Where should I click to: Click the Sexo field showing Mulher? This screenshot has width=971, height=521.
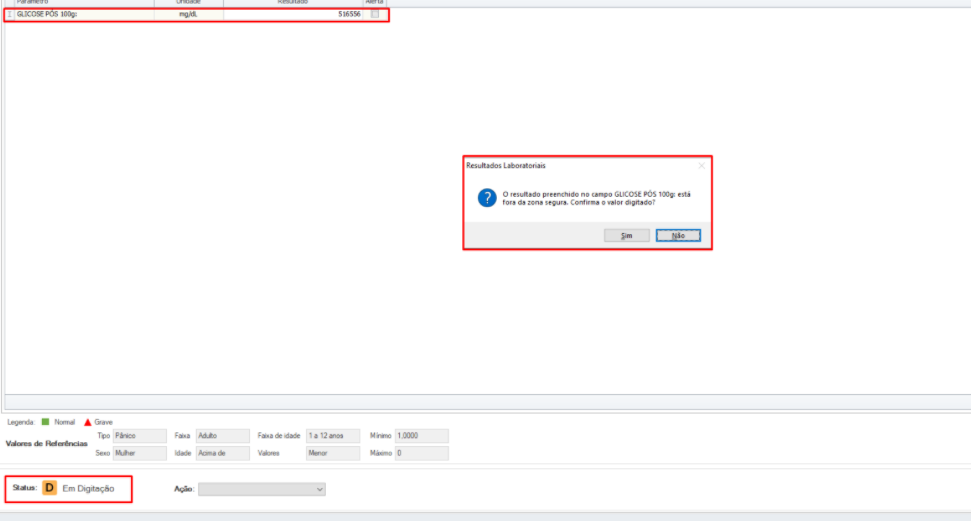pyautogui.click(x=140, y=453)
